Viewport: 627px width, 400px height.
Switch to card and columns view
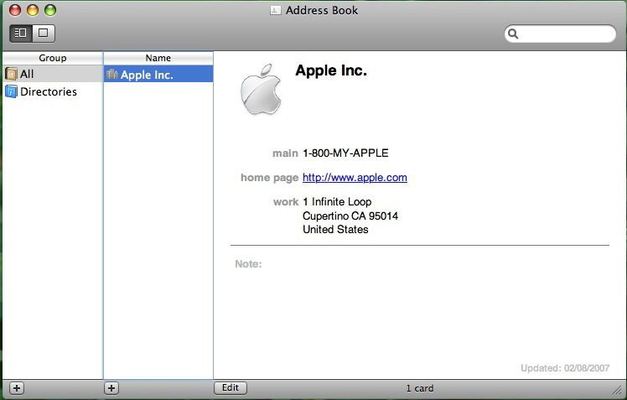[21, 33]
